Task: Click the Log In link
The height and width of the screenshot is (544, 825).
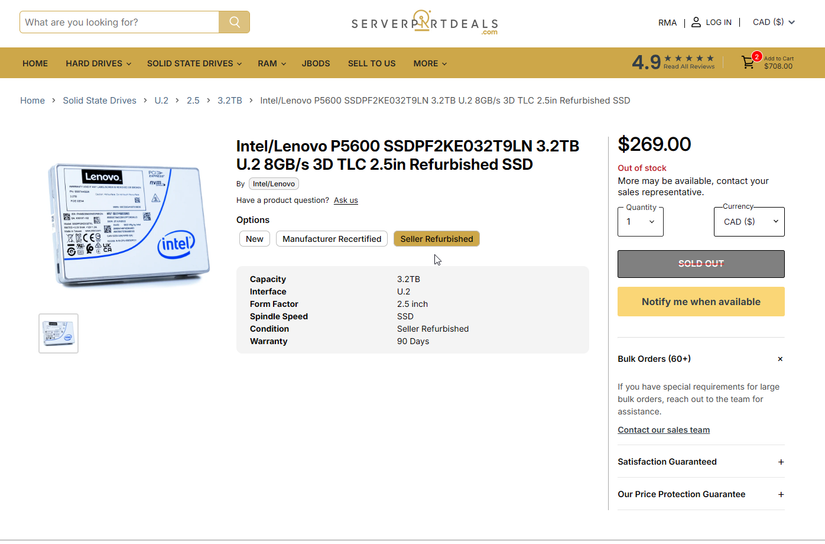Action: (718, 22)
